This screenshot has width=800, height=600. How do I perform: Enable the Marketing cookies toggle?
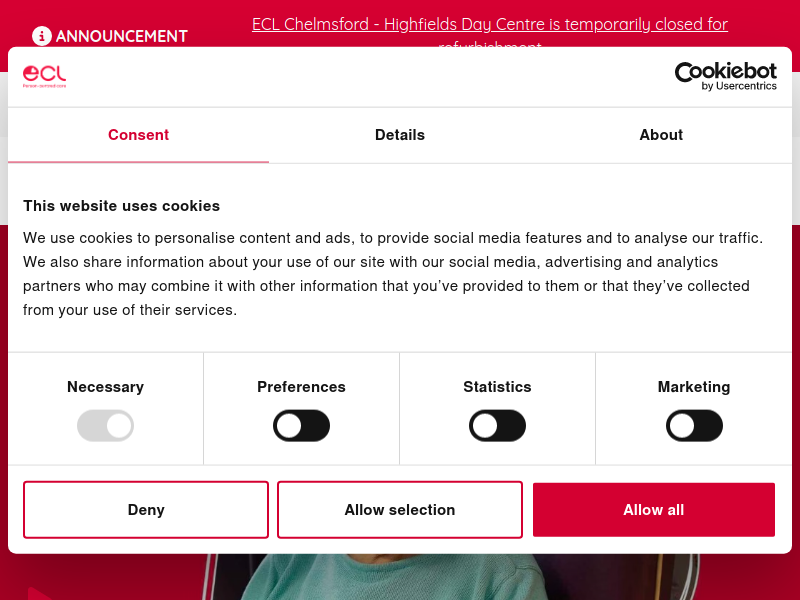[694, 426]
